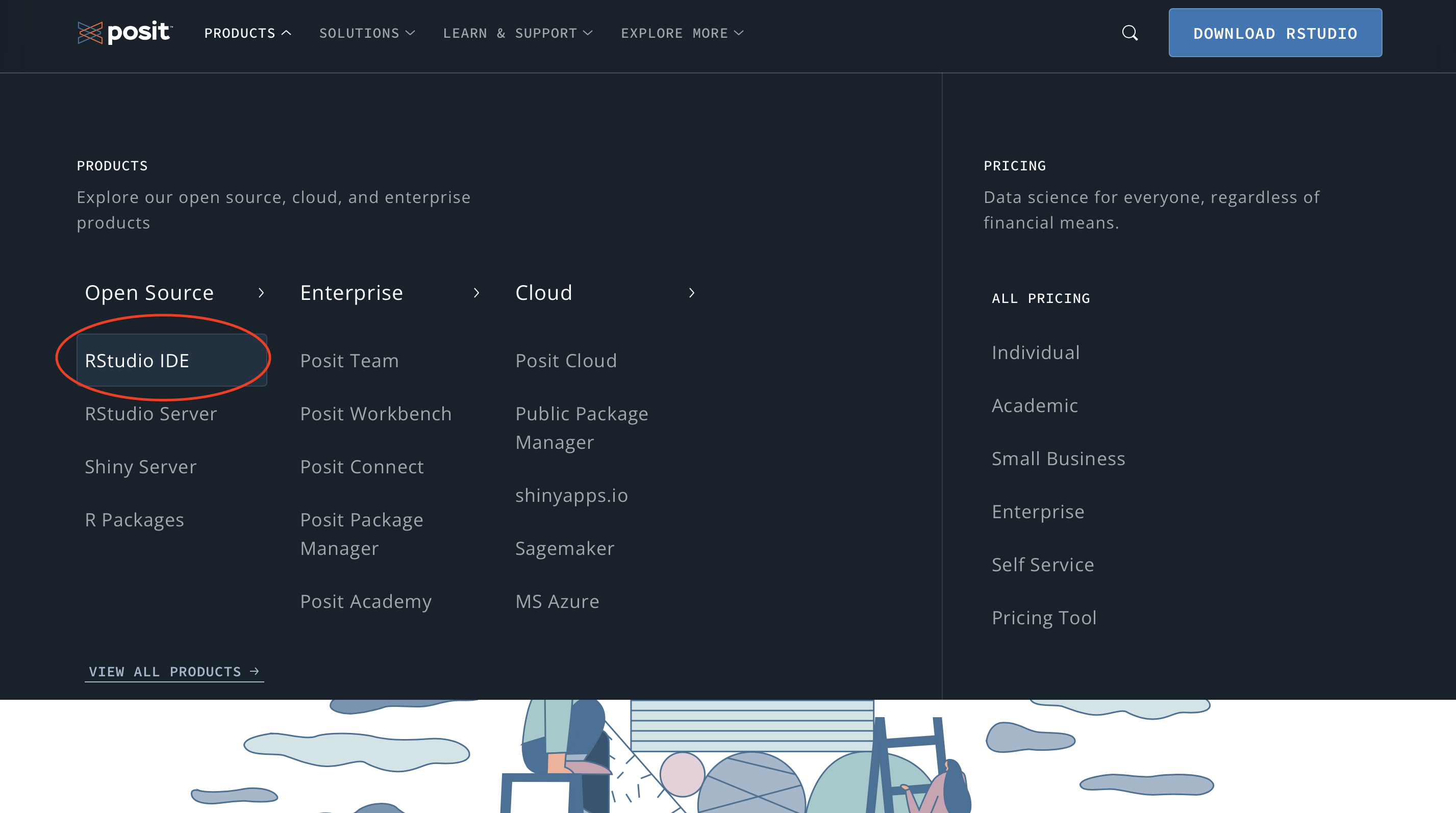This screenshot has width=1456, height=813.
Task: Open RStudio Server product link
Action: [150, 414]
